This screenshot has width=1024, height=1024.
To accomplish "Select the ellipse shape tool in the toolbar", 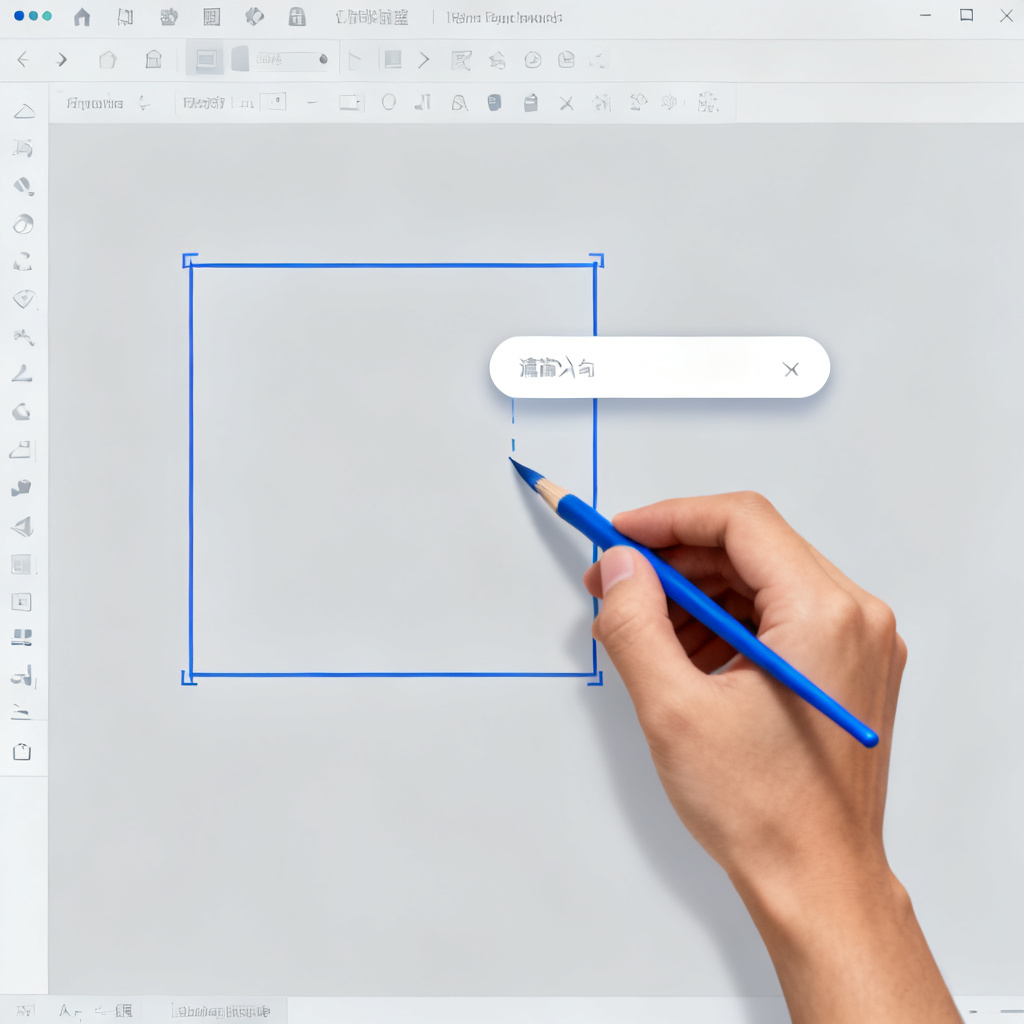I will [x=389, y=102].
